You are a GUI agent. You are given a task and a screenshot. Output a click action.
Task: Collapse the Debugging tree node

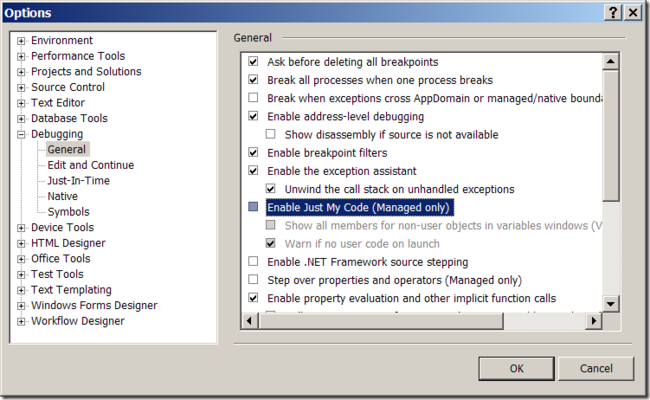[21, 134]
